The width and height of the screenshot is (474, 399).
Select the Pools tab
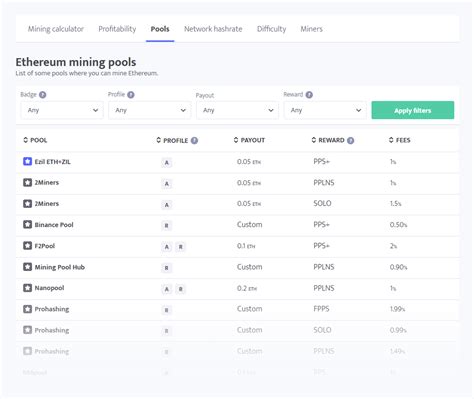pos(160,29)
